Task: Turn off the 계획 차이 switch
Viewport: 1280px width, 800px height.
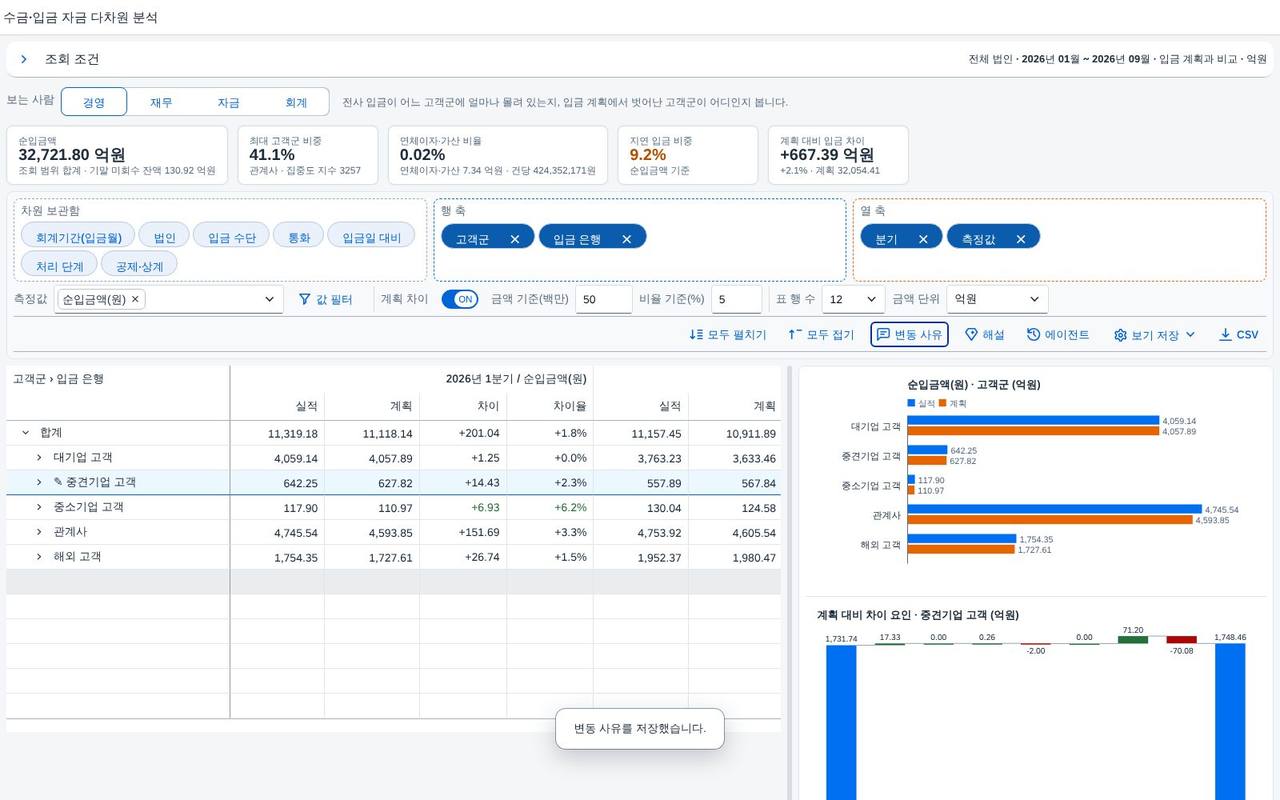Action: click(460, 299)
